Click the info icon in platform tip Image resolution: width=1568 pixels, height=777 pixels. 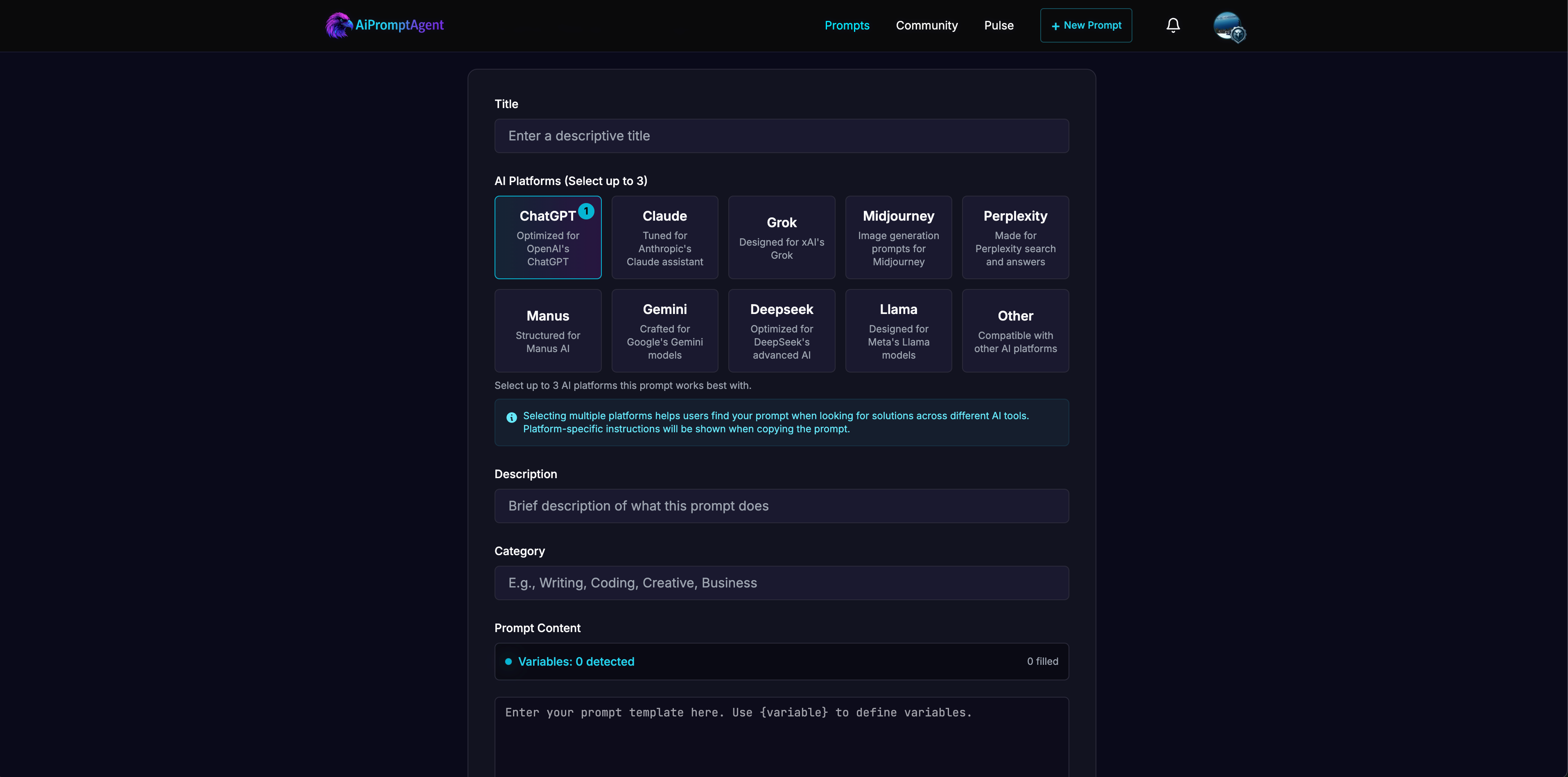pos(511,418)
